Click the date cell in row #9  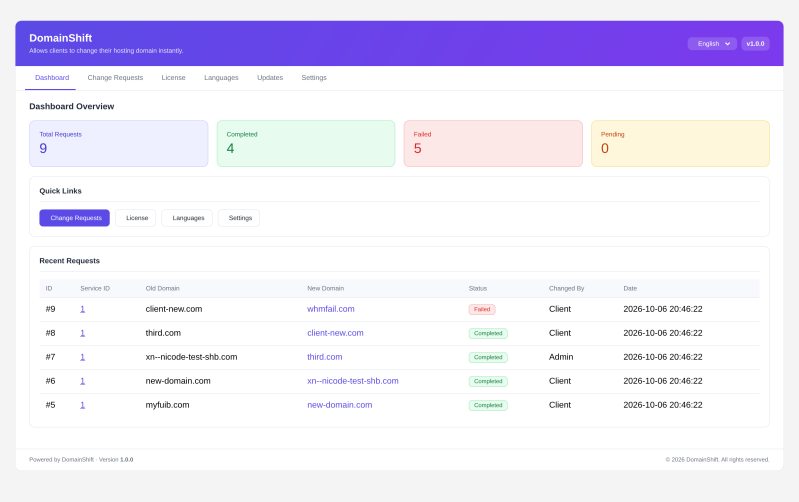[663, 309]
